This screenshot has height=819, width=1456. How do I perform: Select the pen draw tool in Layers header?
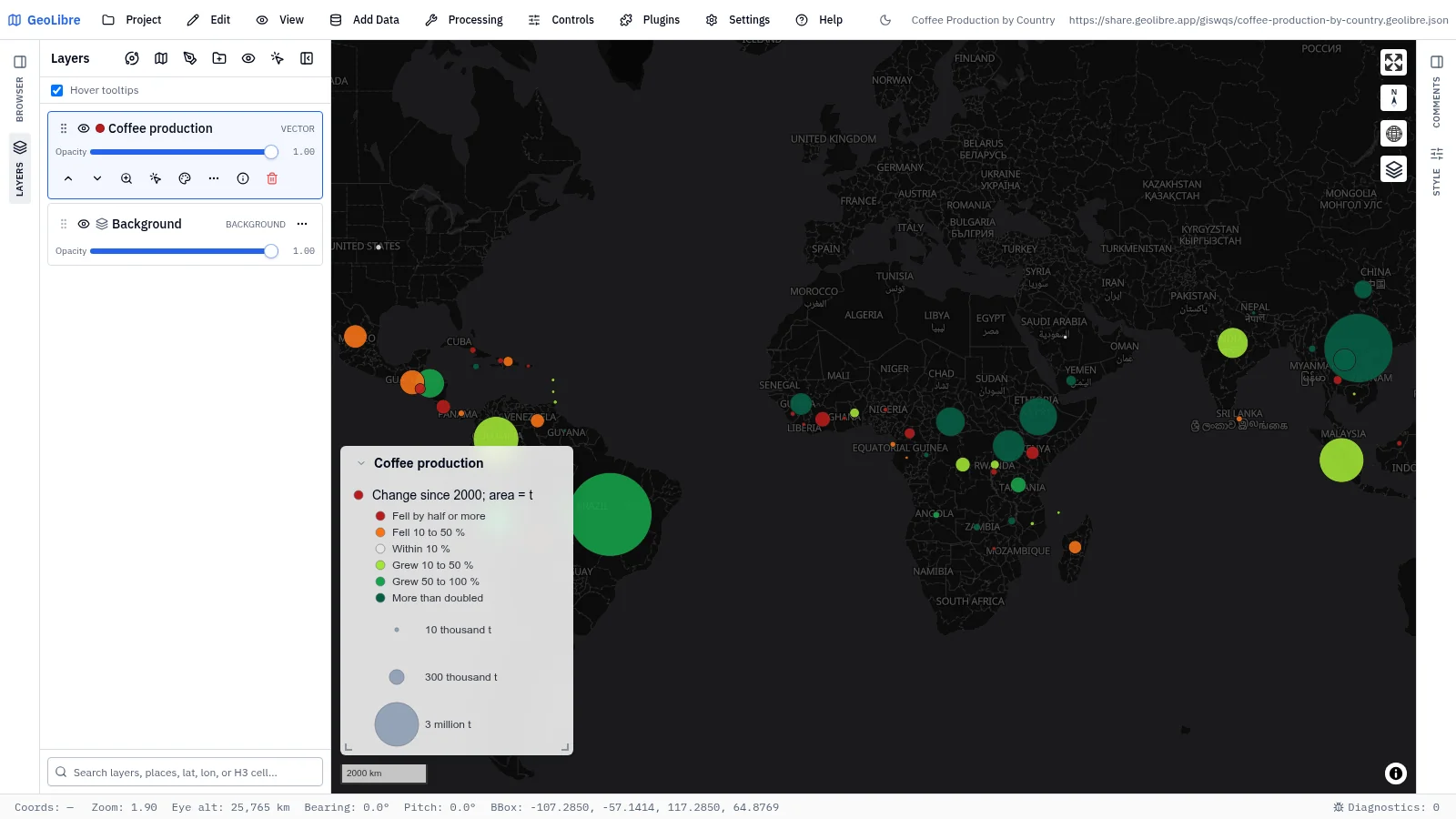190,58
